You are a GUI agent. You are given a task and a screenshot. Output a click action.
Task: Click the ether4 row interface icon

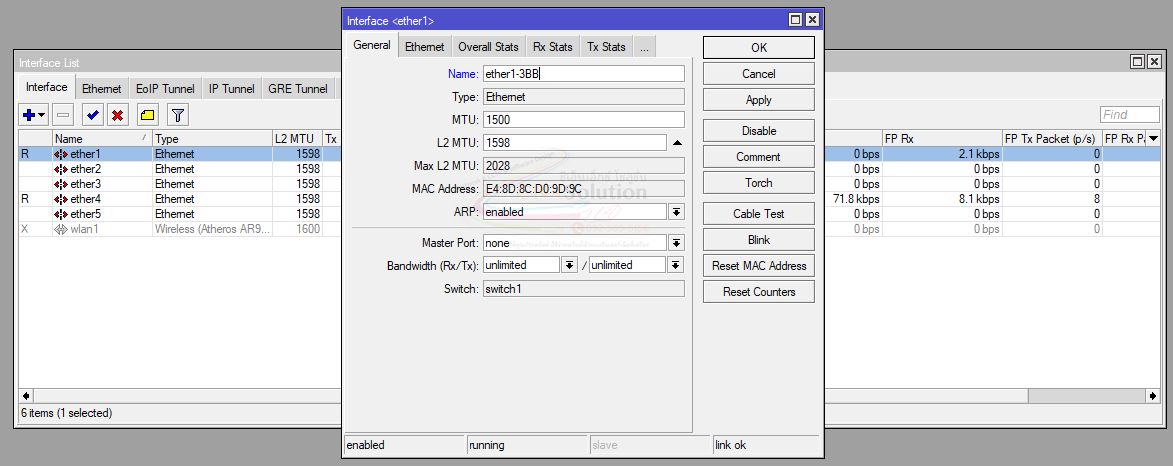tap(61, 199)
